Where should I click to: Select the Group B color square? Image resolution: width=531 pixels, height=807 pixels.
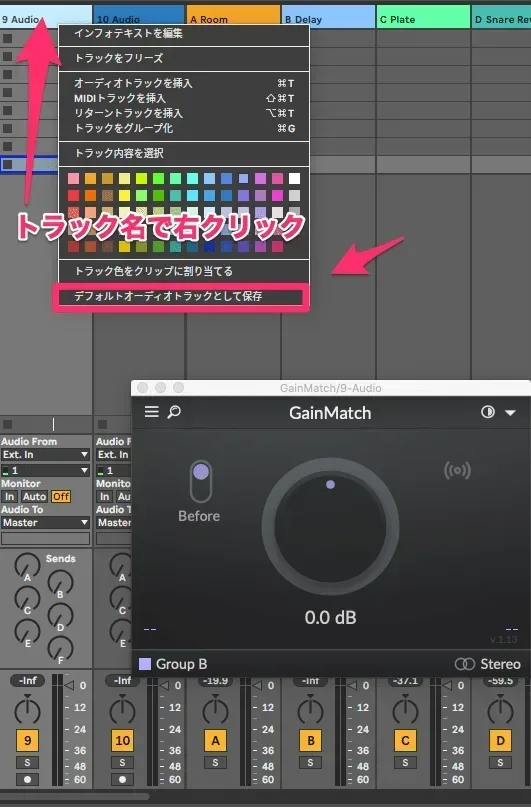(145, 664)
